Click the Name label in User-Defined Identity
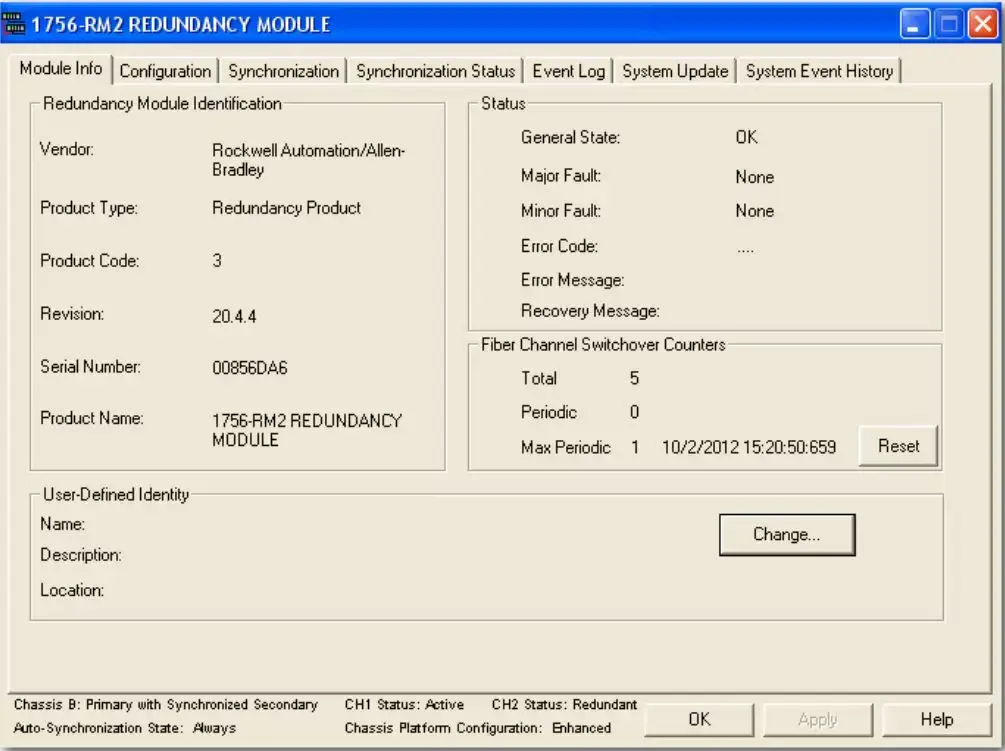The height and width of the screenshot is (751, 1005). point(62,524)
